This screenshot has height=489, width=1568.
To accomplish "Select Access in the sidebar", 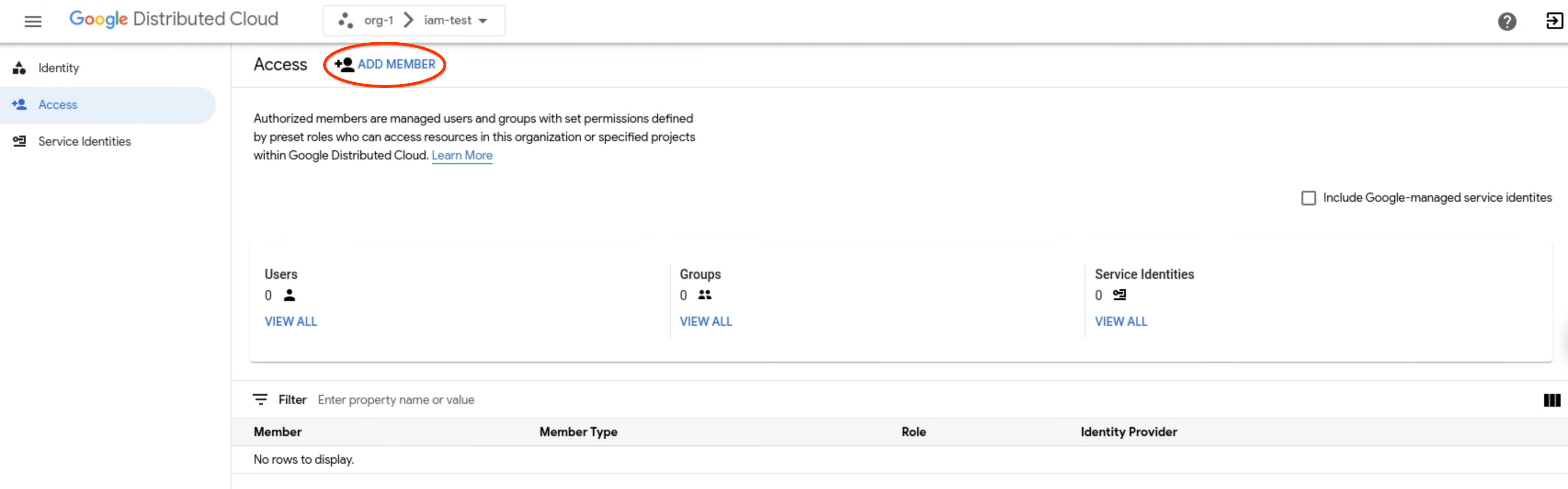I will point(58,105).
